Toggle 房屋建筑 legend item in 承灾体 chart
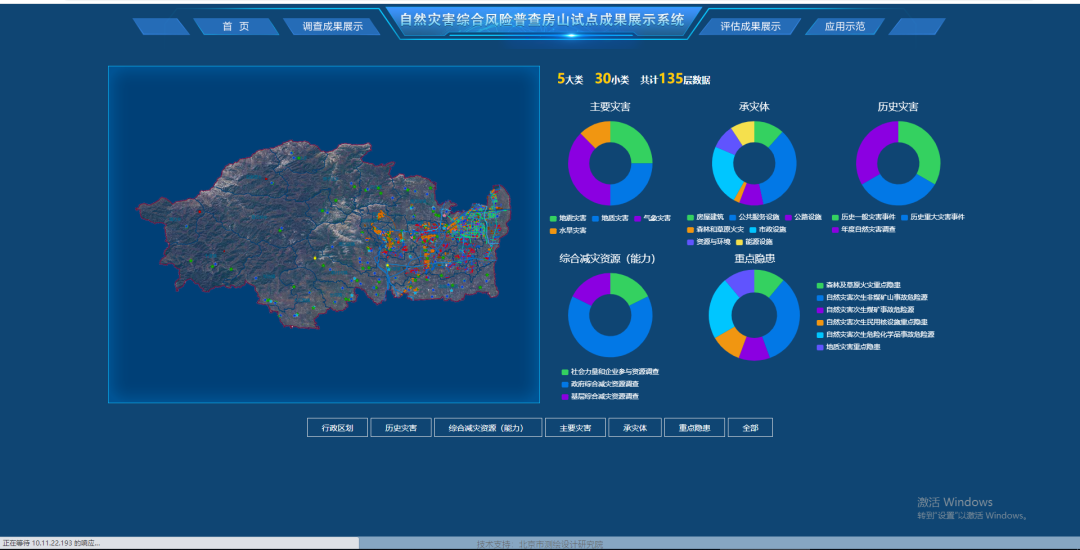 [709, 217]
